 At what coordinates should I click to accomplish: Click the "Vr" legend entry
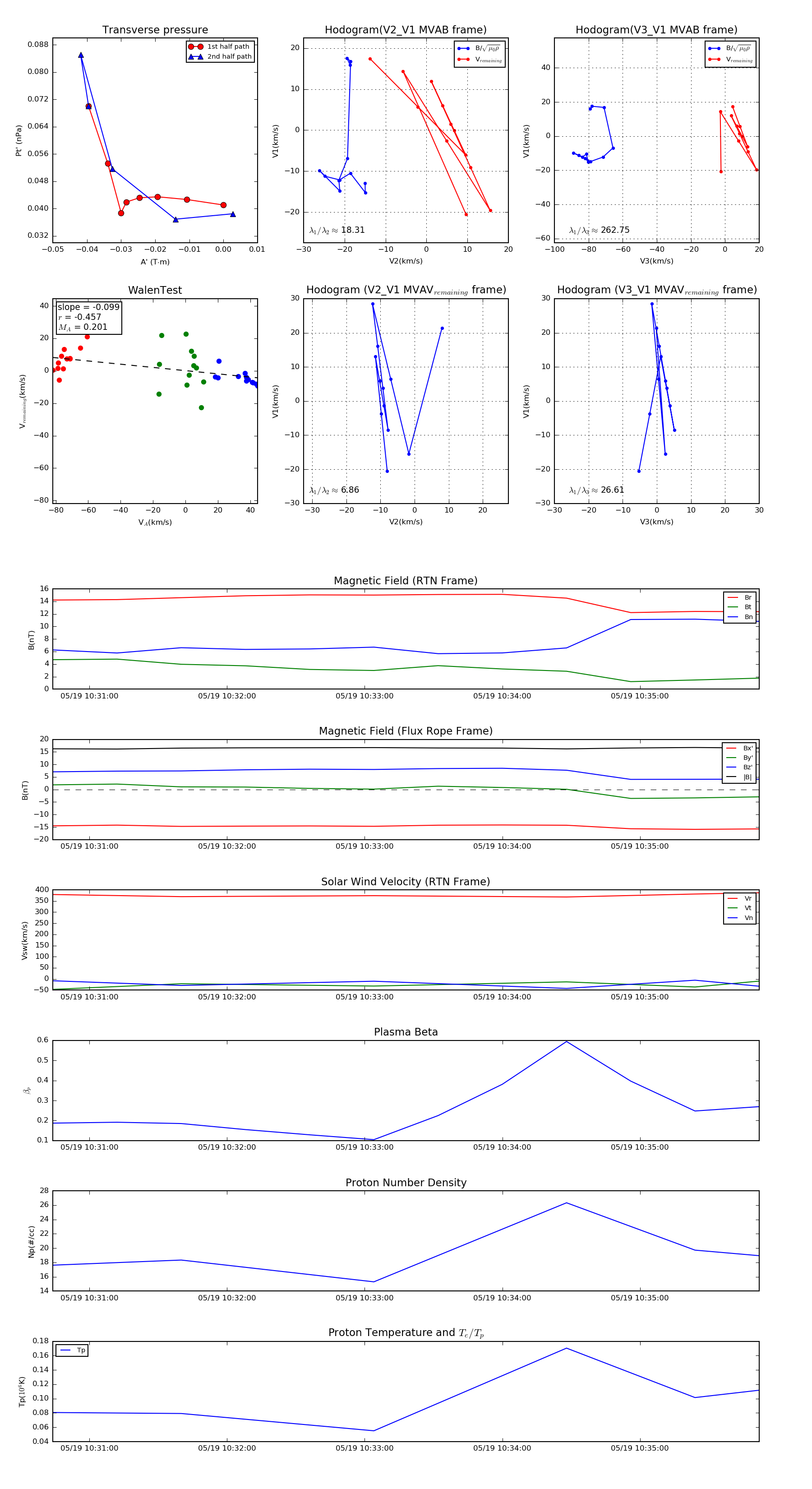[x=740, y=899]
